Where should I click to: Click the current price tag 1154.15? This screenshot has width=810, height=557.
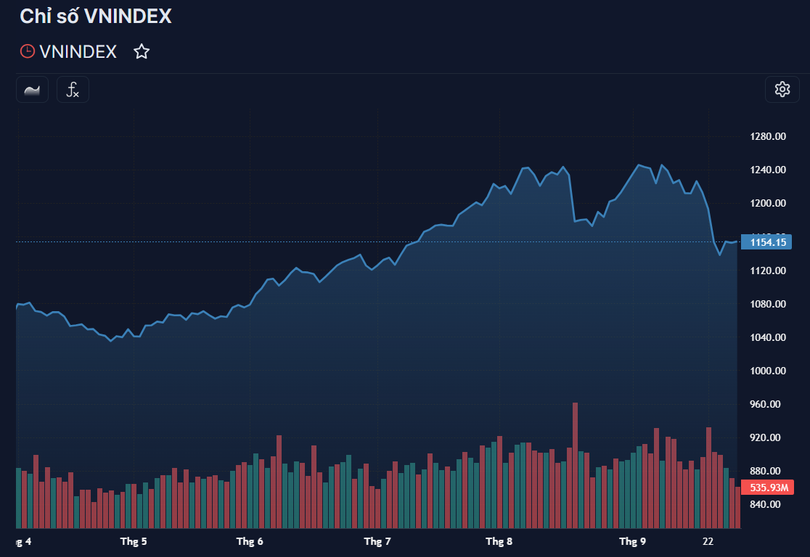click(x=769, y=242)
